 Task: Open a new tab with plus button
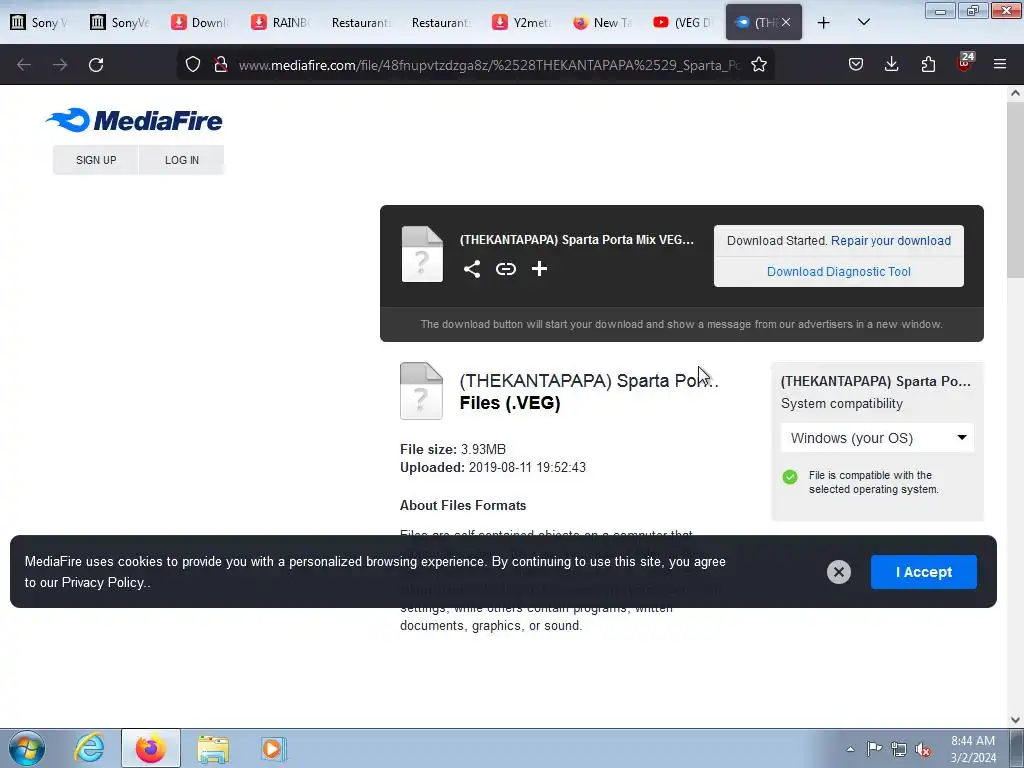click(x=824, y=23)
